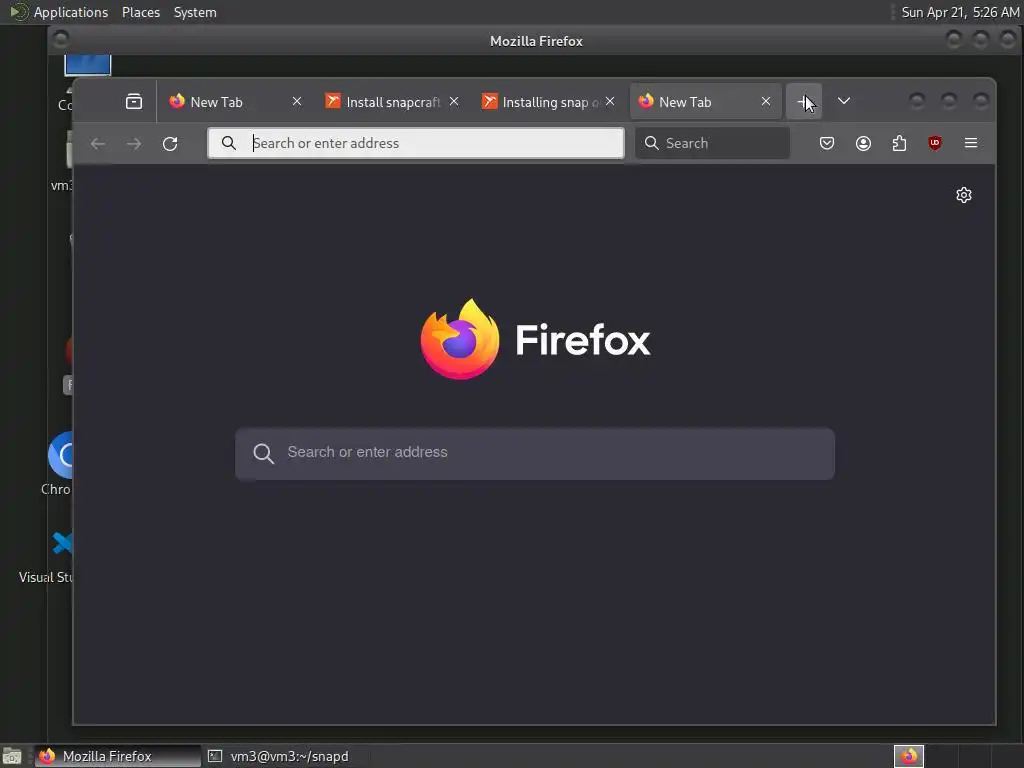Click Firefox workspace icon in bottom panel

(x=909, y=756)
